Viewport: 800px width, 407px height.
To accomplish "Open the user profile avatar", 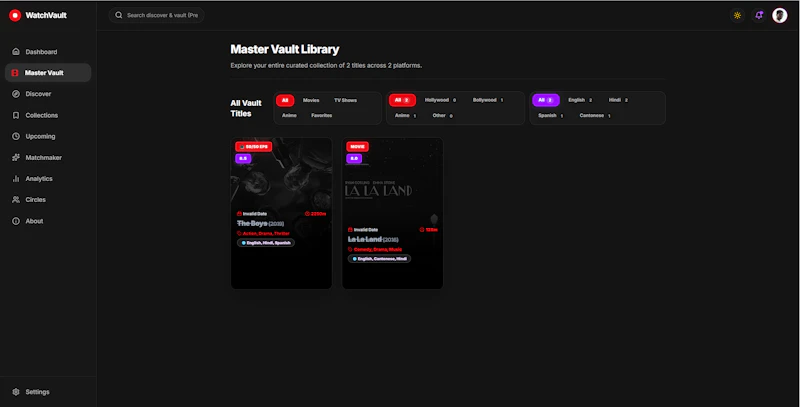I will coord(780,15).
